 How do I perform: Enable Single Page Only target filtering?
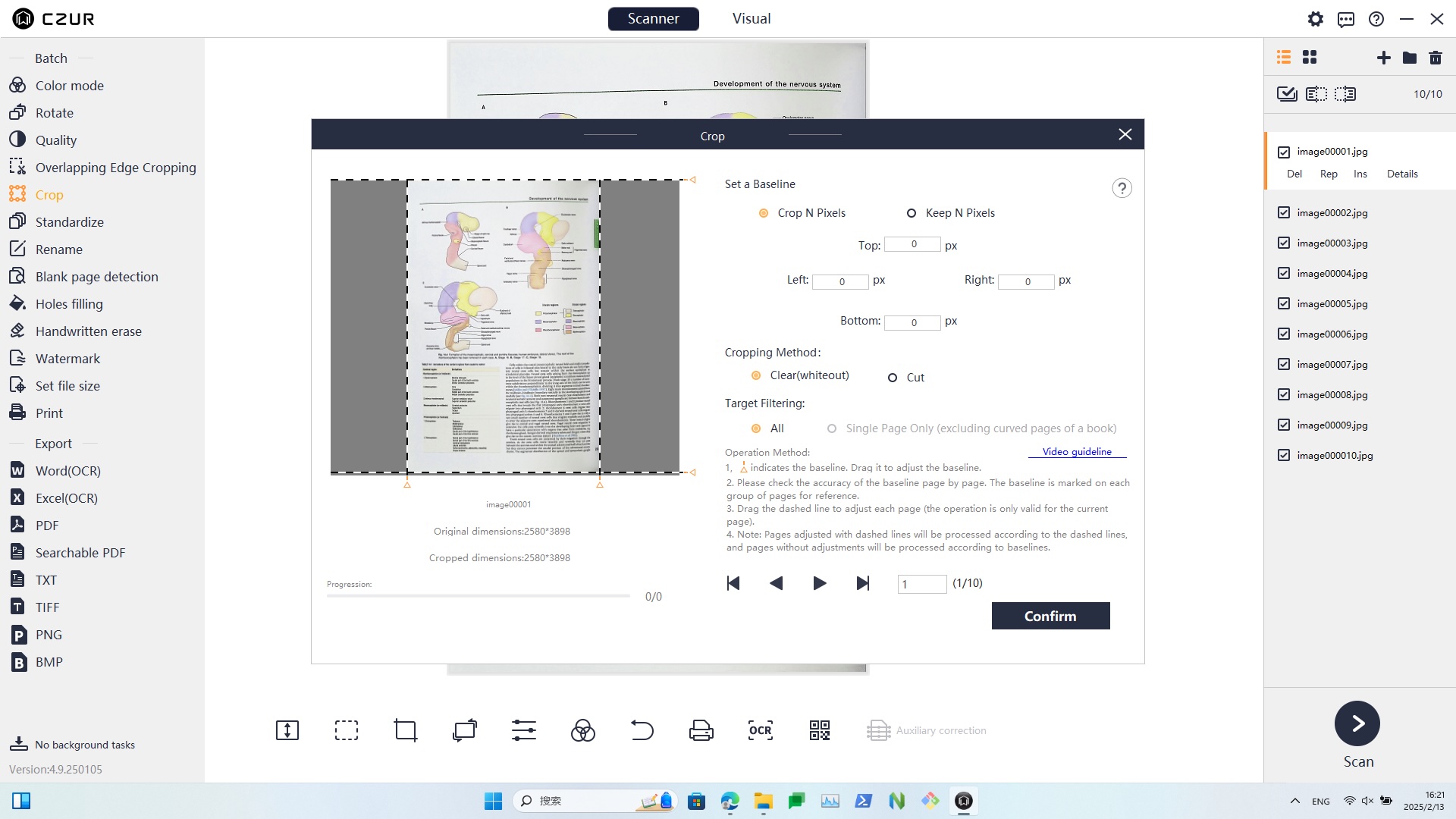click(832, 428)
